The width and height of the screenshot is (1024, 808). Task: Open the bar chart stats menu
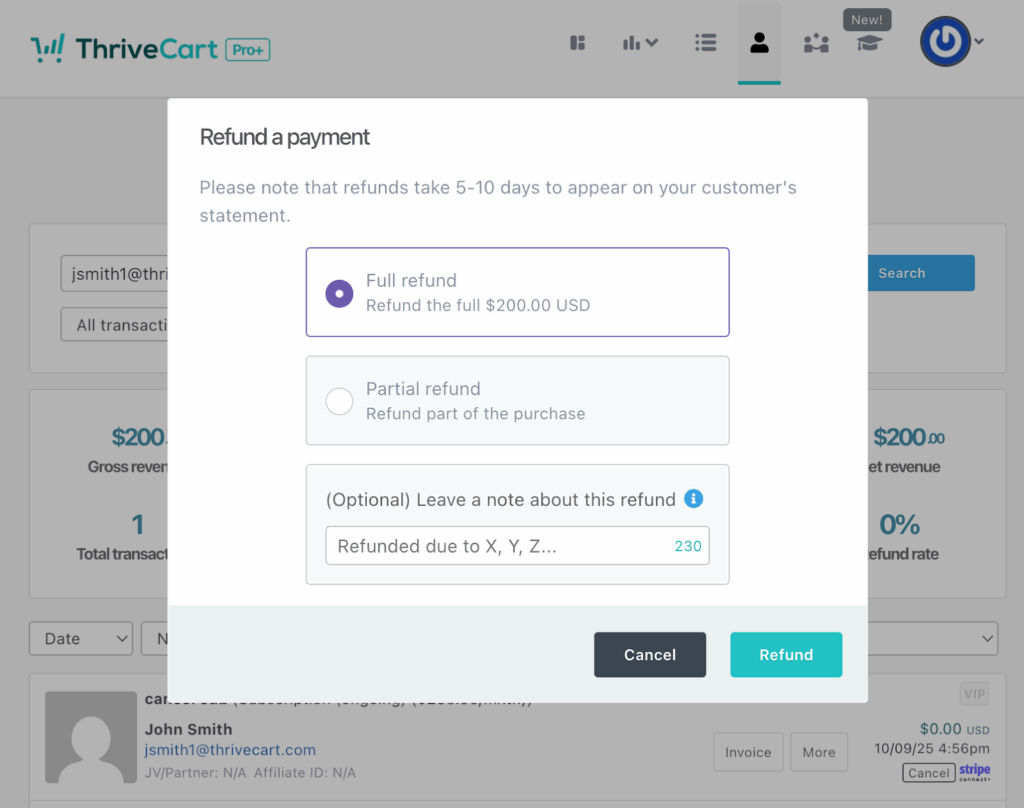point(640,43)
